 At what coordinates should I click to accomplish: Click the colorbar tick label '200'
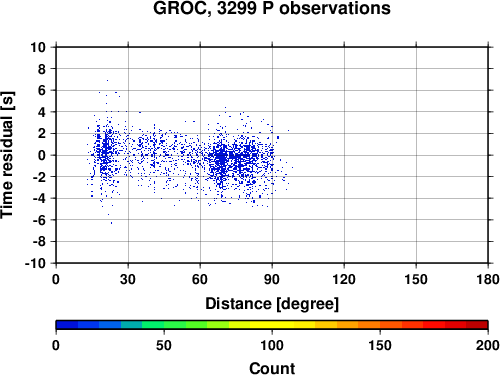pyautogui.click(x=488, y=346)
